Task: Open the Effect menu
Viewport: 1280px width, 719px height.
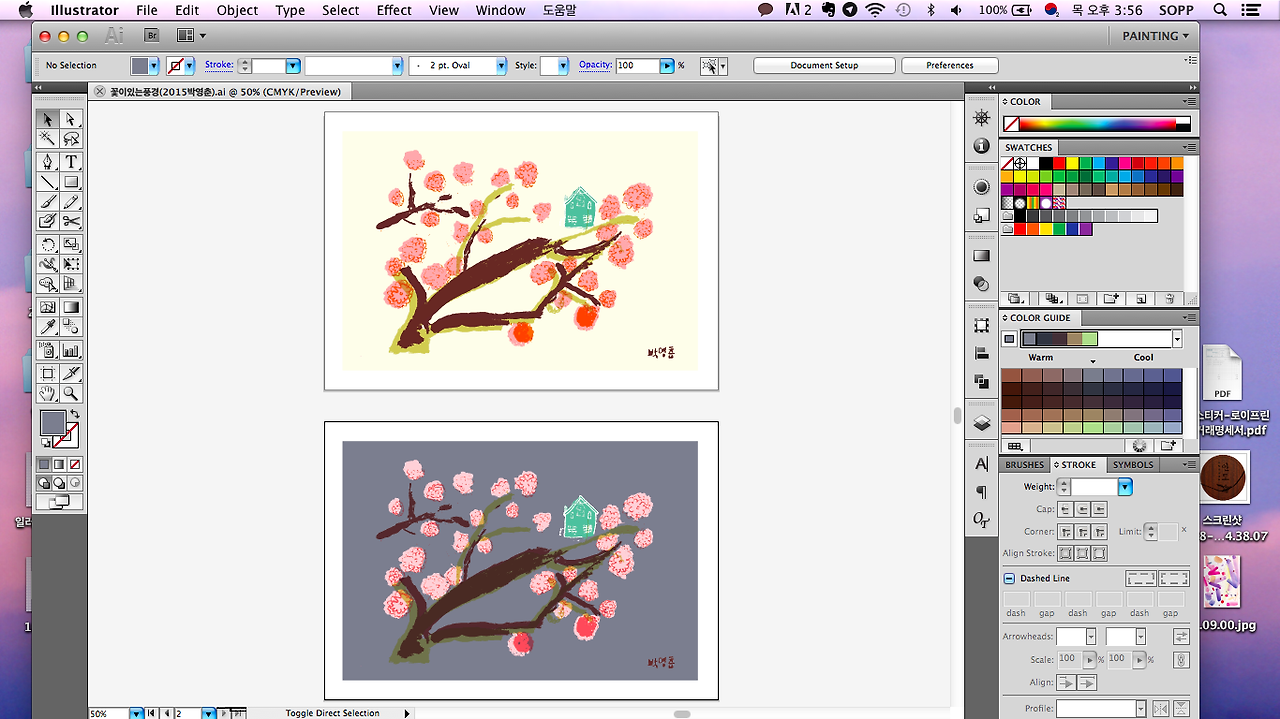Action: 394,10
